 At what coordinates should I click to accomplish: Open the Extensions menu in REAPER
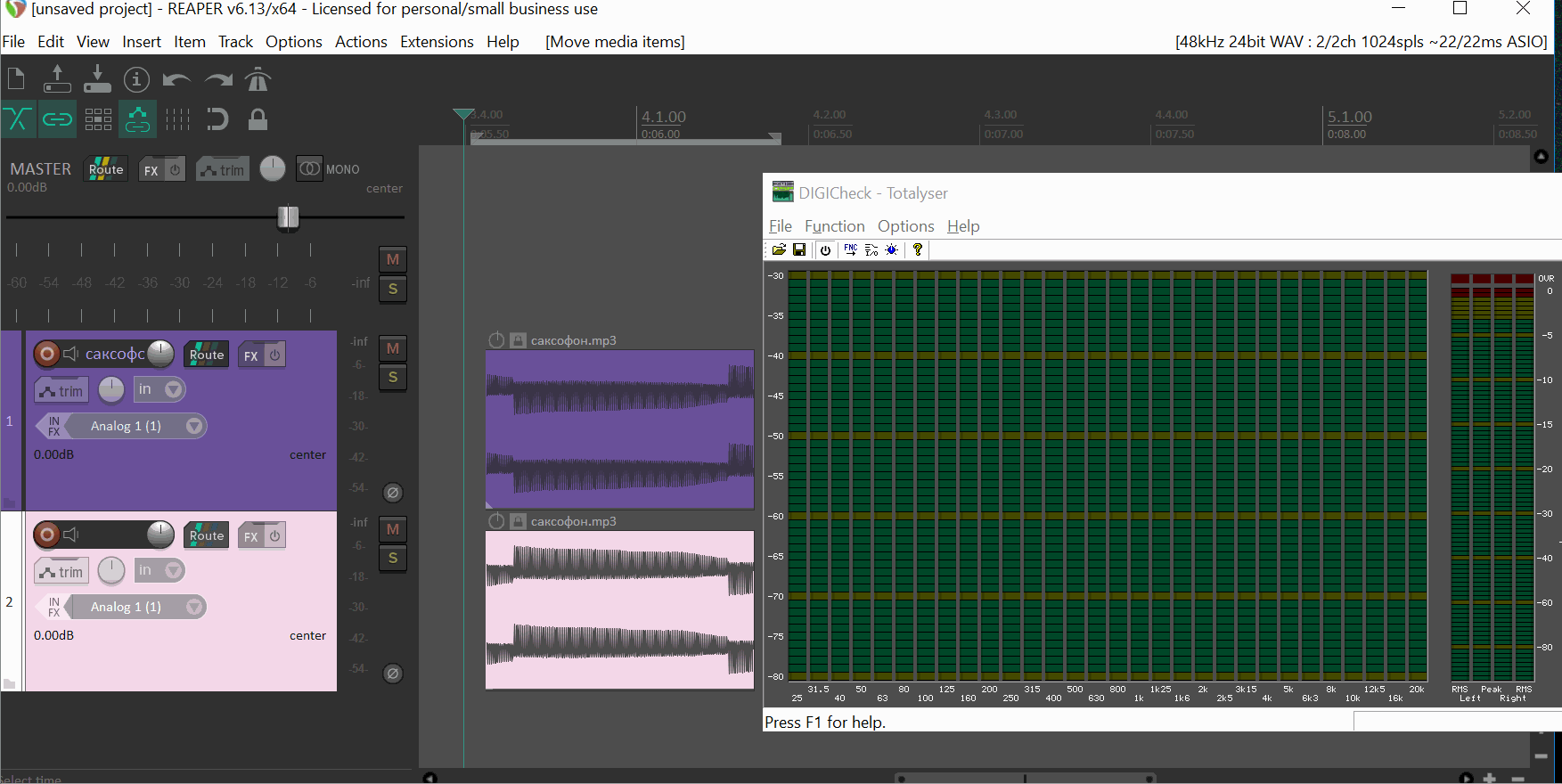click(437, 42)
